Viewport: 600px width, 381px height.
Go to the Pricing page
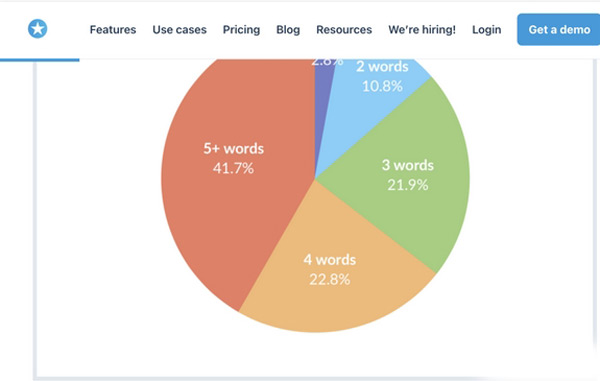click(241, 29)
